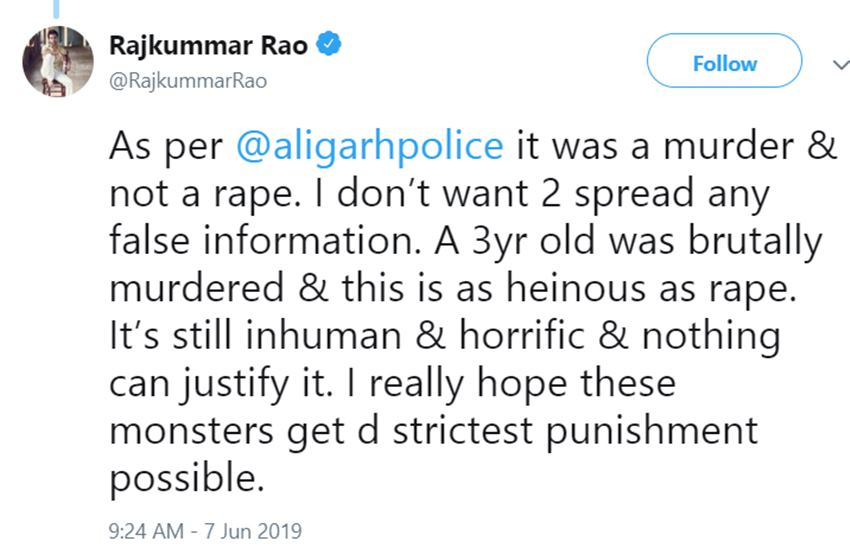Screen dimensions: 850x547
Task: Open Rajkummar Rao's profile picture
Action: [58, 60]
